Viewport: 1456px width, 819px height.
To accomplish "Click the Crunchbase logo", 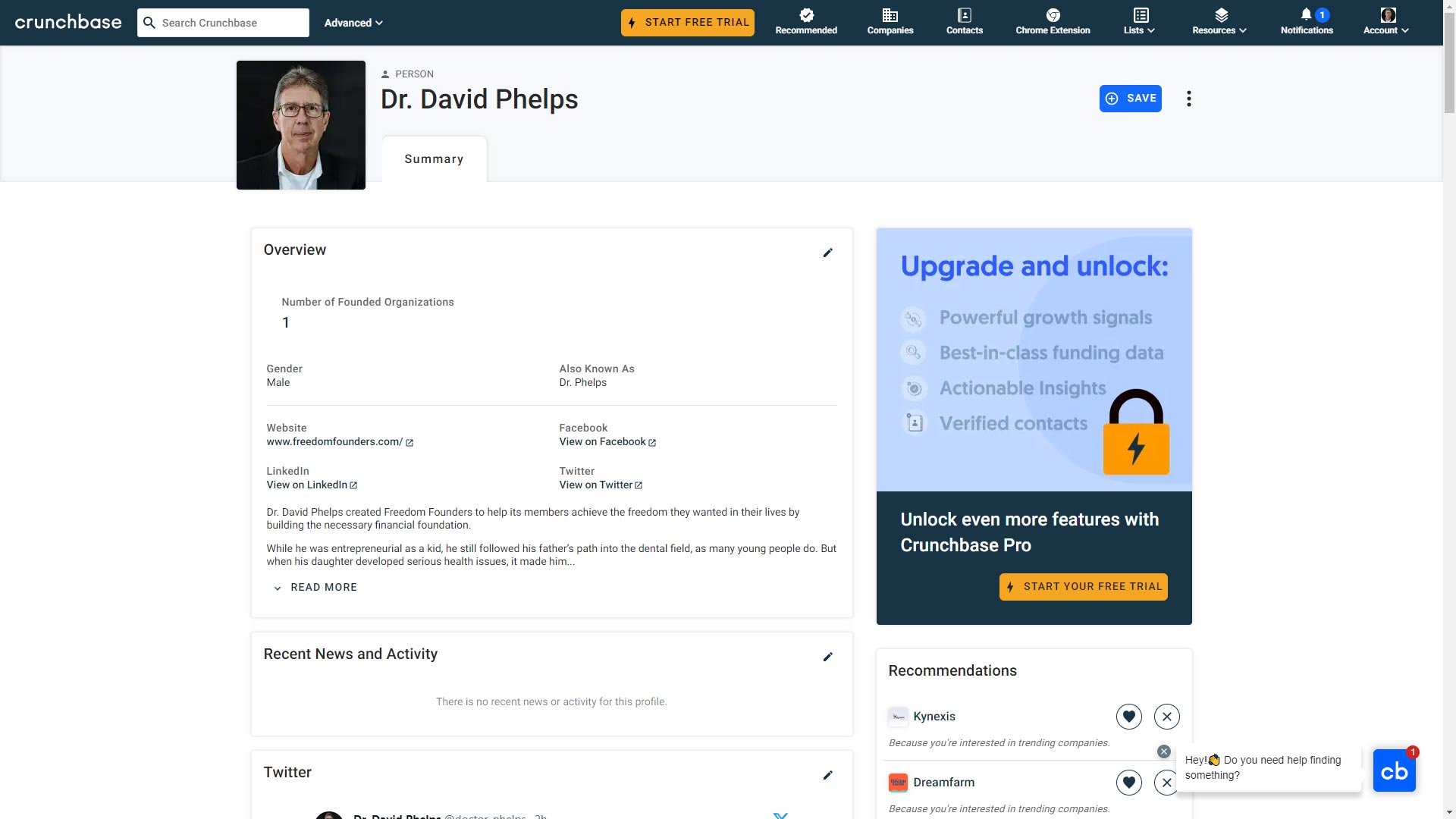I will pos(68,22).
